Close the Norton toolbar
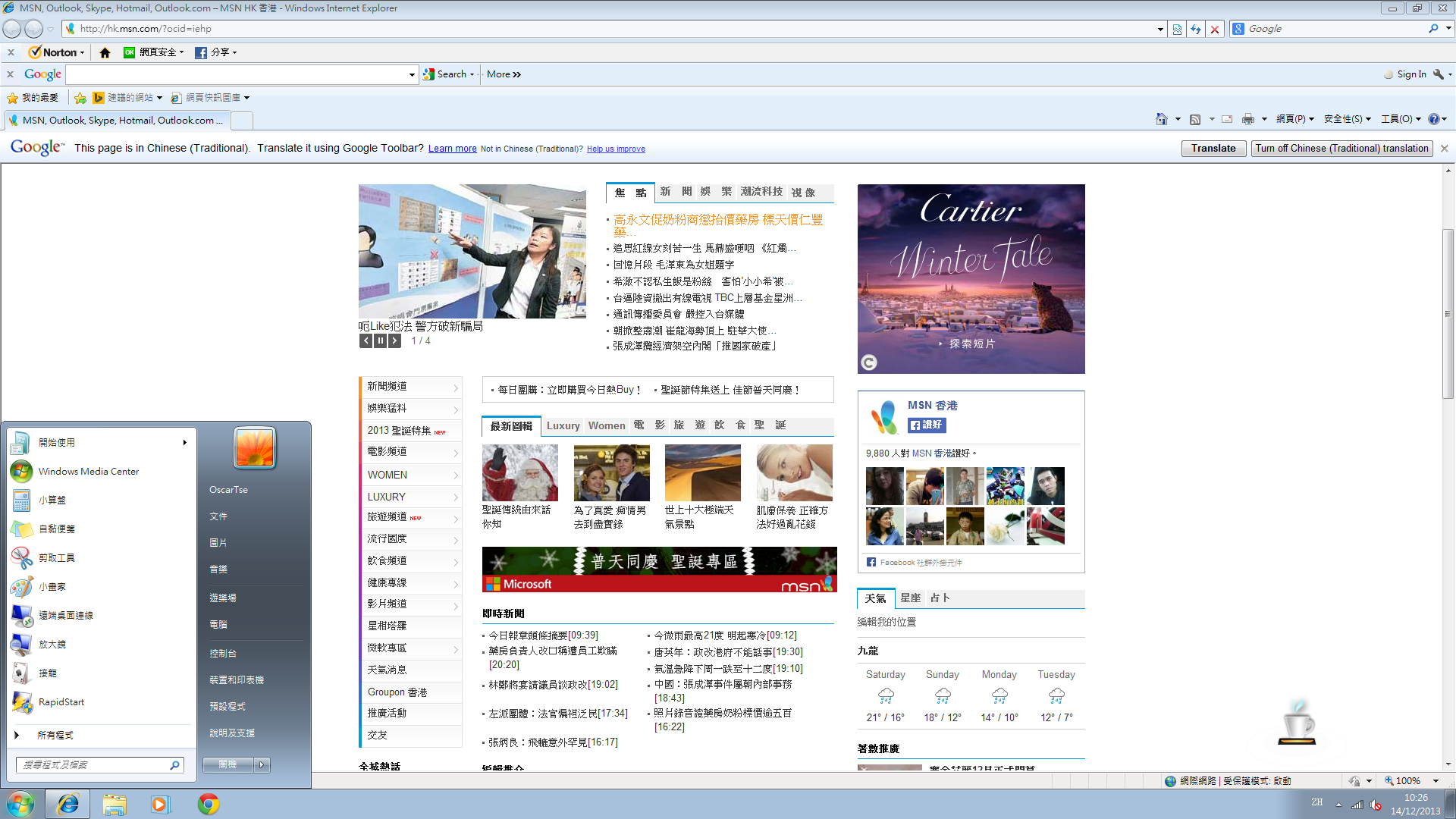Image resolution: width=1456 pixels, height=819 pixels. click(11, 52)
